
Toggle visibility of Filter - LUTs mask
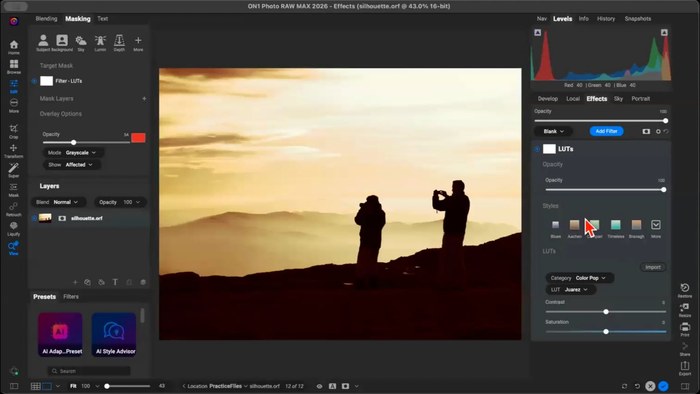click(x=34, y=81)
